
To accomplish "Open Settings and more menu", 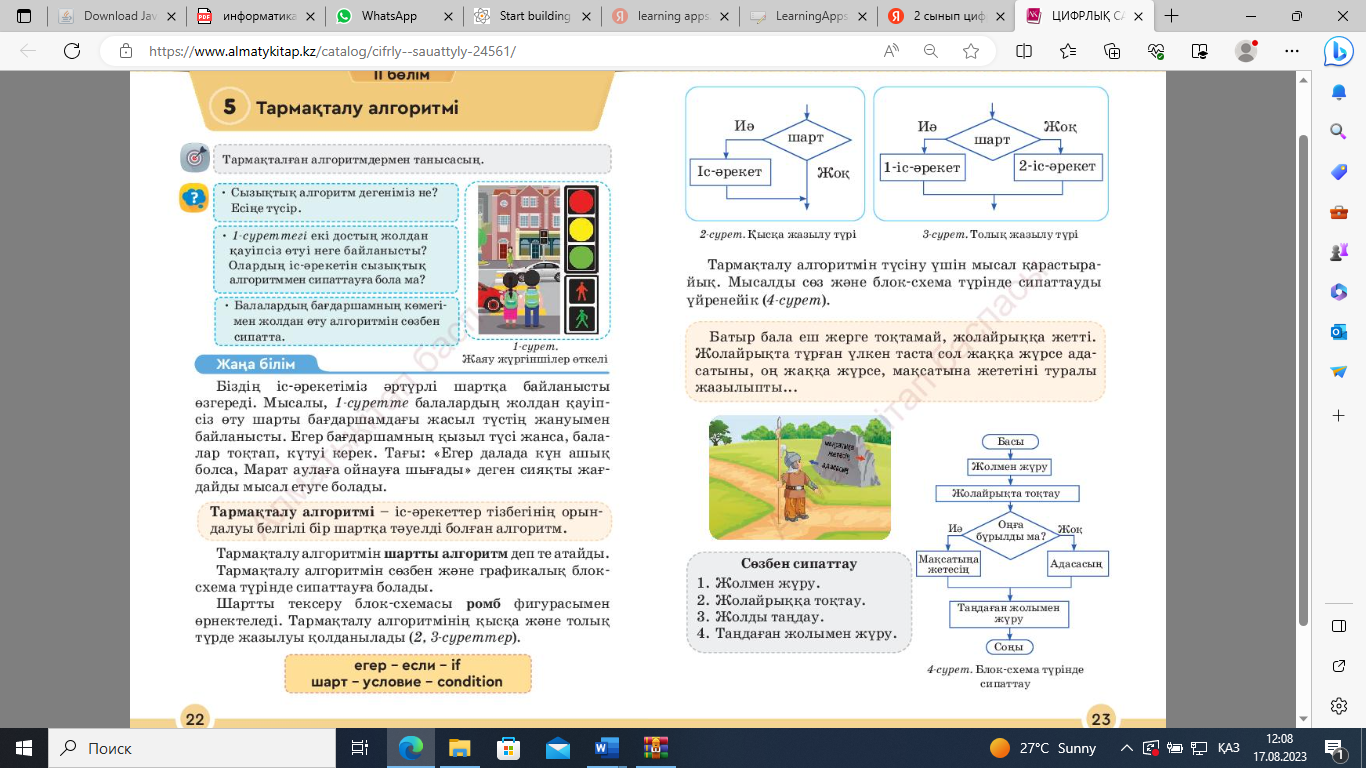I will tap(1290, 51).
